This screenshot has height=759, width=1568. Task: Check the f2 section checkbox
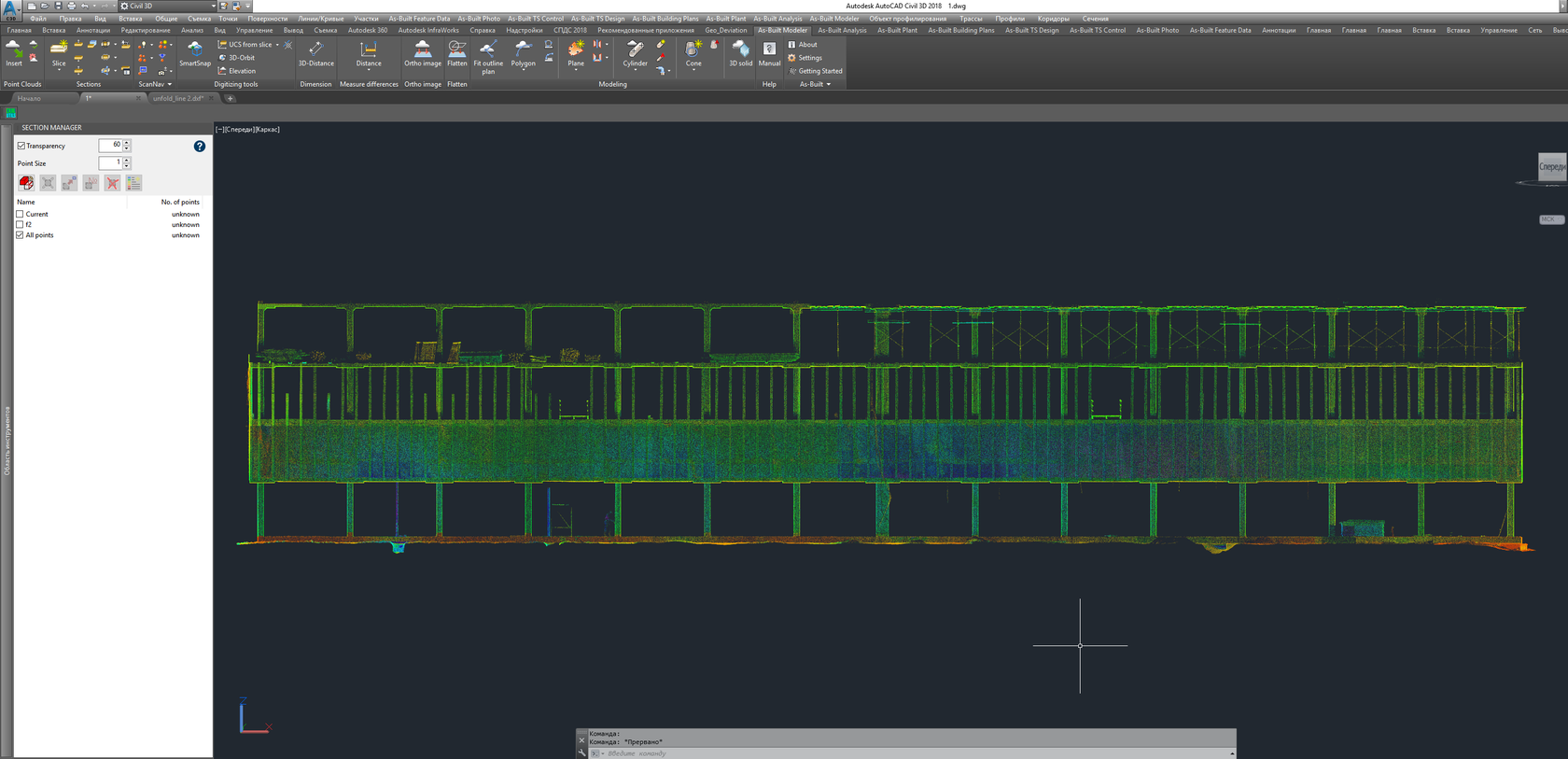point(20,224)
